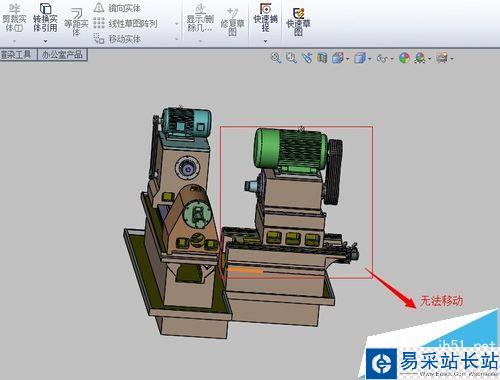The width and height of the screenshot is (500, 380).
Task: Activate 快速捕捉 quick snaps tool
Action: [x=265, y=18]
